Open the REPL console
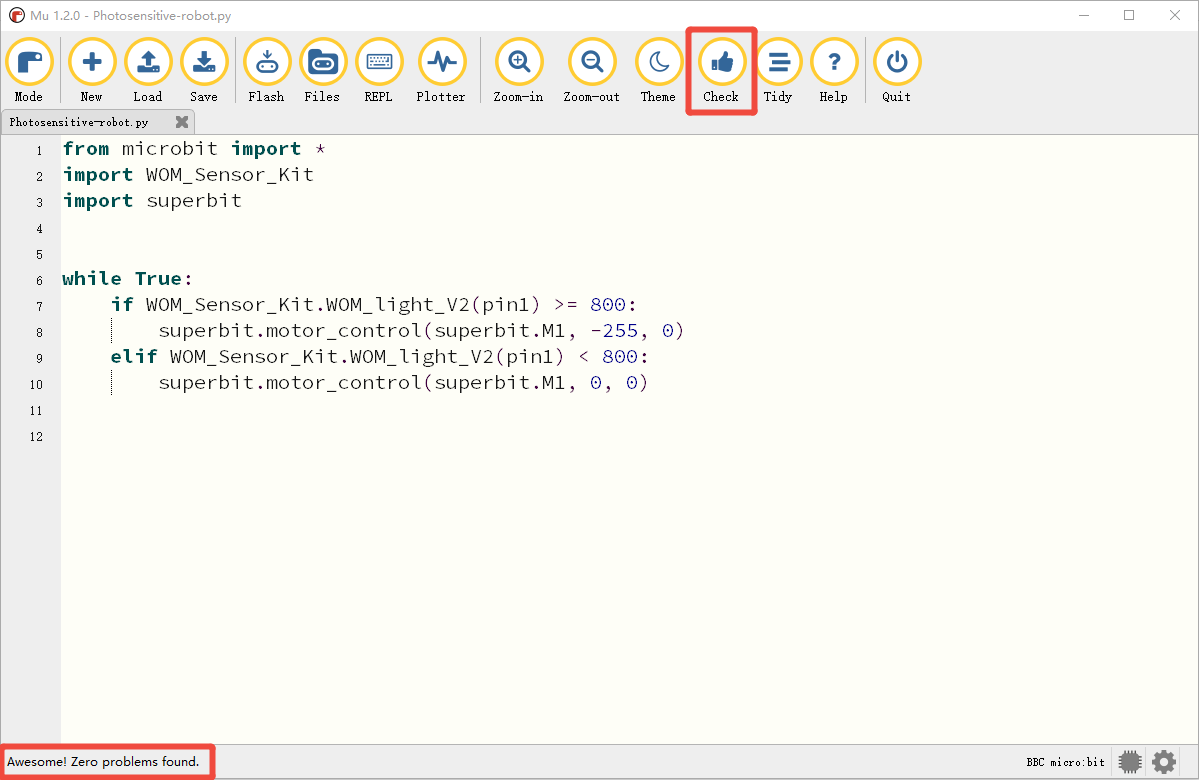Image resolution: width=1199 pixels, height=780 pixels. pos(379,70)
